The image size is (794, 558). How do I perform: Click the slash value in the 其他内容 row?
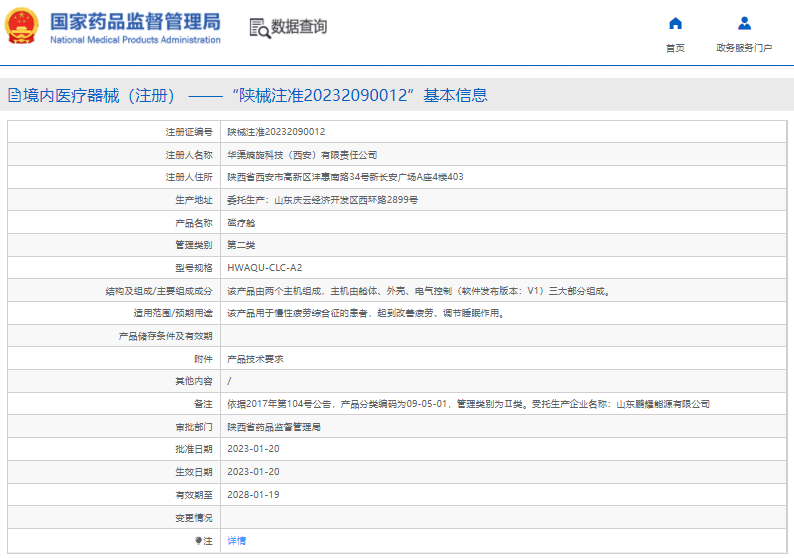[229, 381]
